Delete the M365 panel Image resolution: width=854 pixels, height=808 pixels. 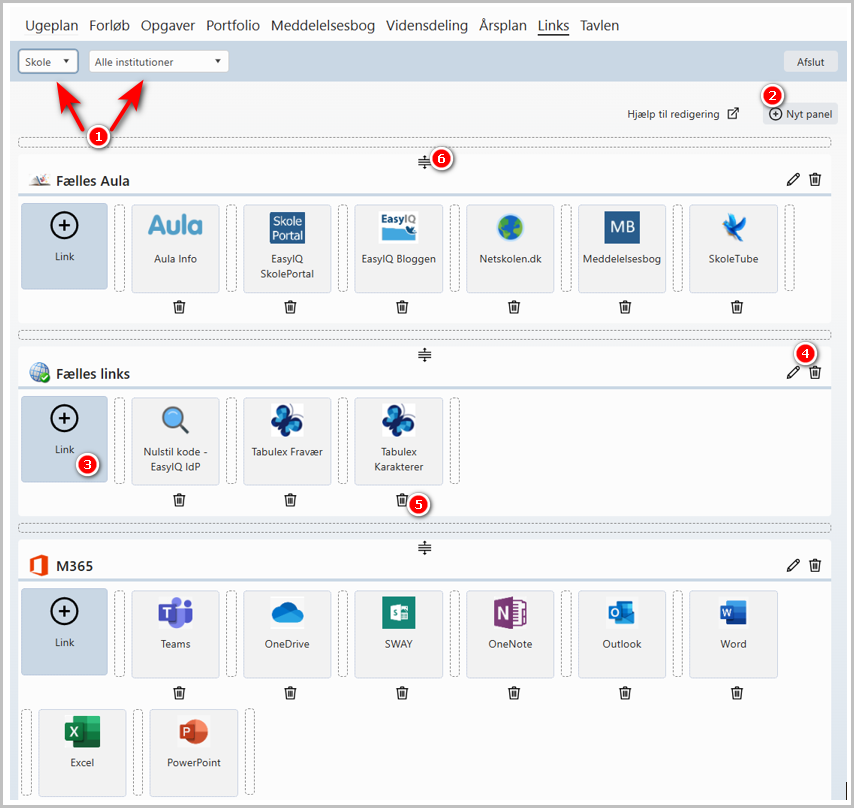pyautogui.click(x=815, y=565)
